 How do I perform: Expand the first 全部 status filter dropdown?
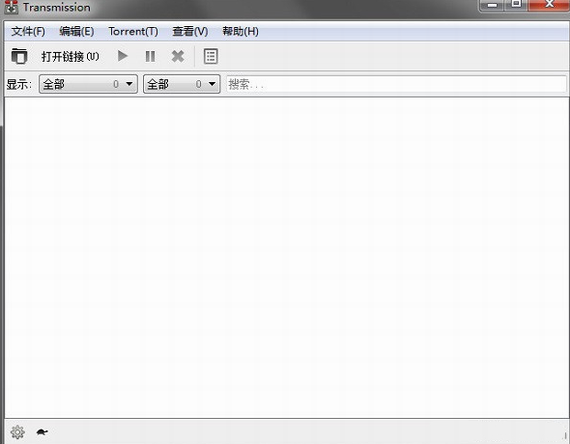coord(88,84)
